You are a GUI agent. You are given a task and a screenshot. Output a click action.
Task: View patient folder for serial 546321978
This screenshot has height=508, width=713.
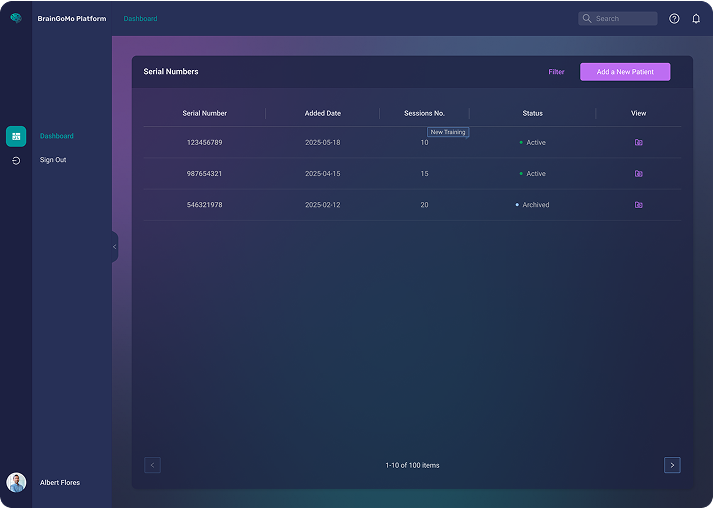tap(638, 205)
